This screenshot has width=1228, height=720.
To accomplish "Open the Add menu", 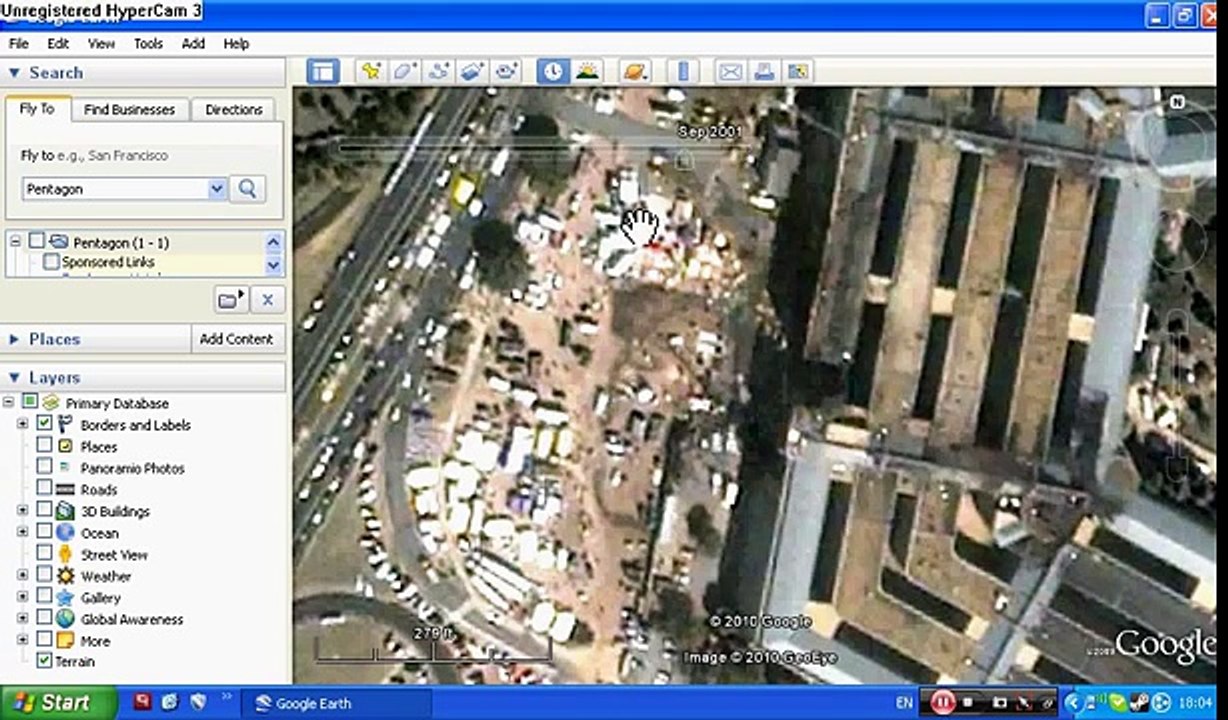I will (193, 43).
